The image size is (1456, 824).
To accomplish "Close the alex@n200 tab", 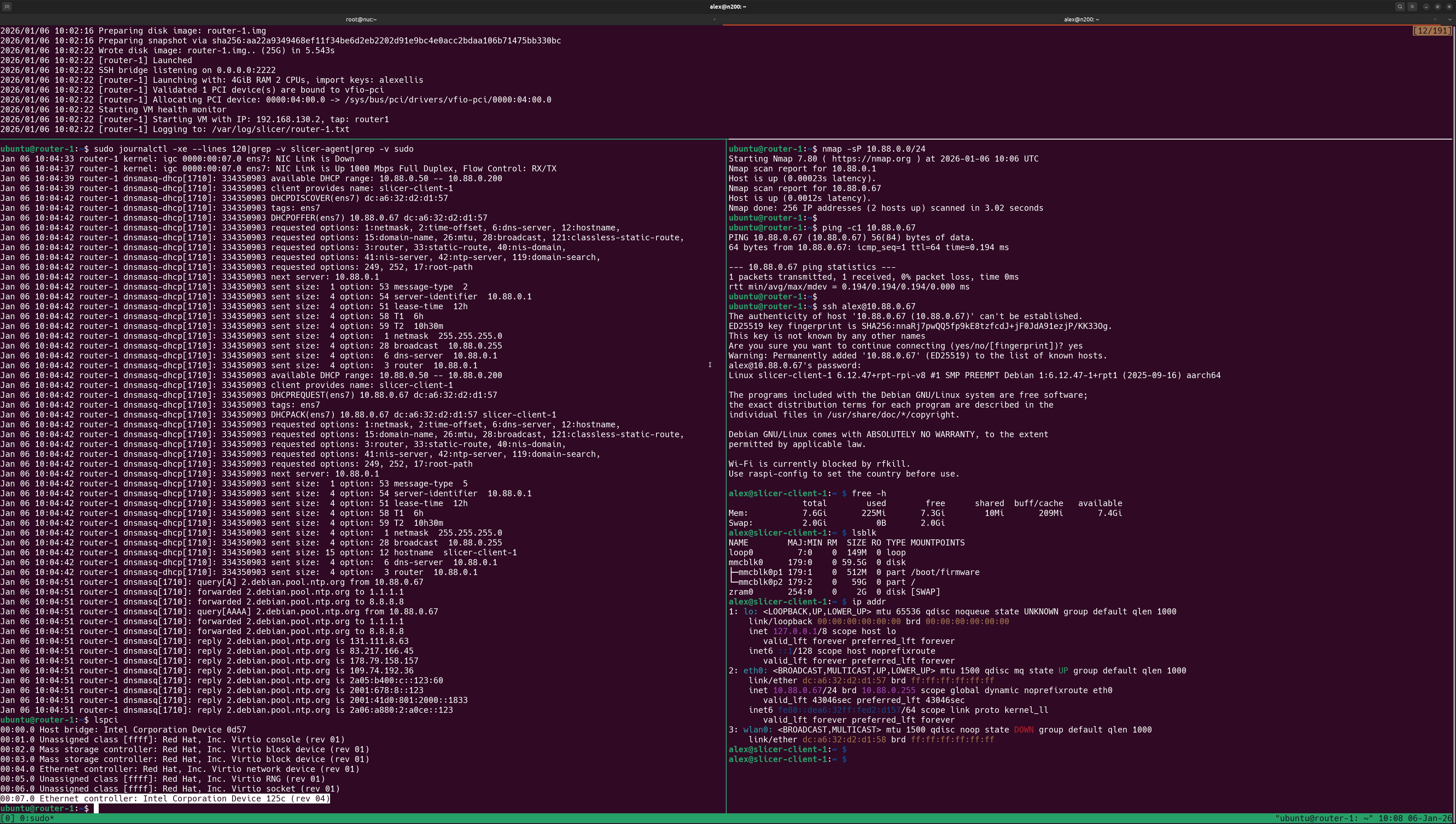I will (x=1435, y=19).
